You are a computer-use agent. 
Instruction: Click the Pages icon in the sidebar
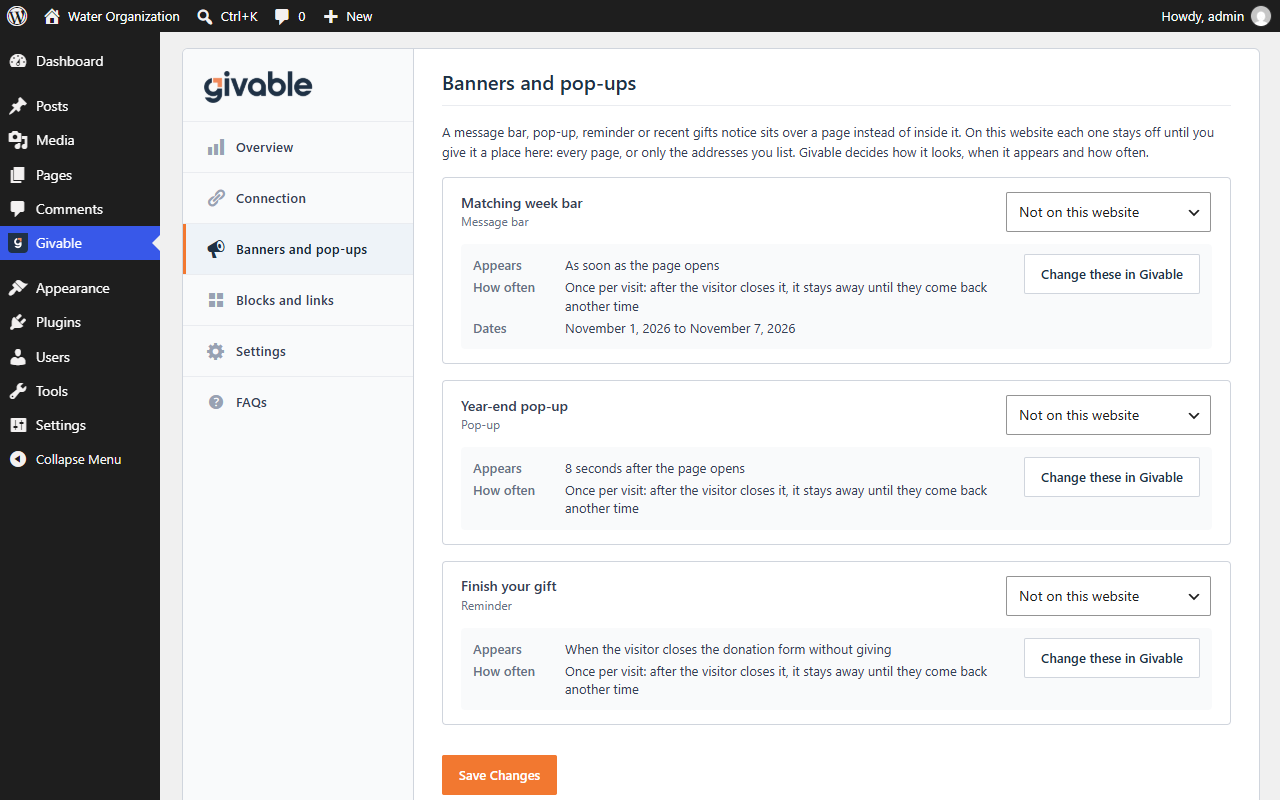pos(18,175)
